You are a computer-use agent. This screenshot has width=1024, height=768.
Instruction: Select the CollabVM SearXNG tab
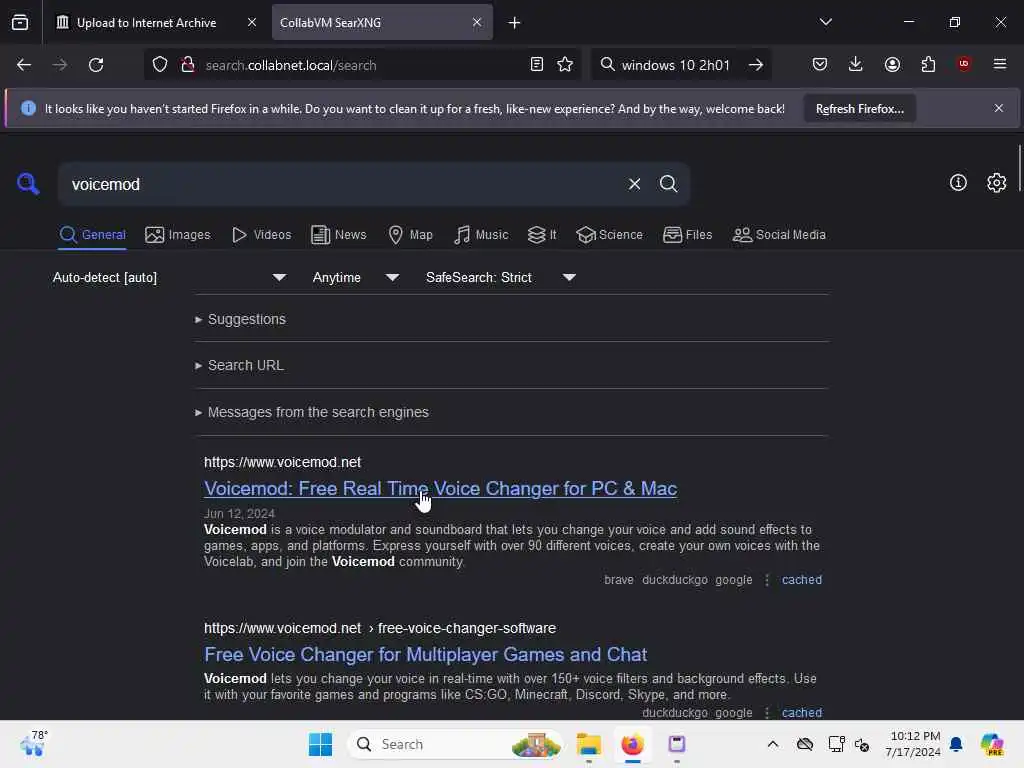[382, 22]
